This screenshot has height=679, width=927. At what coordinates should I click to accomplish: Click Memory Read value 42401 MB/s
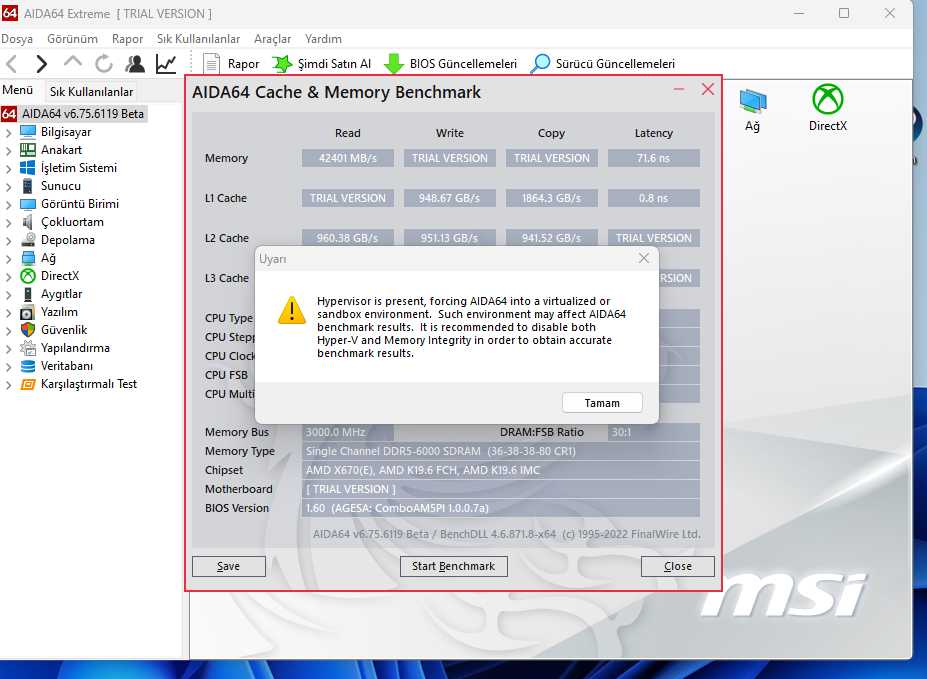tap(348, 158)
